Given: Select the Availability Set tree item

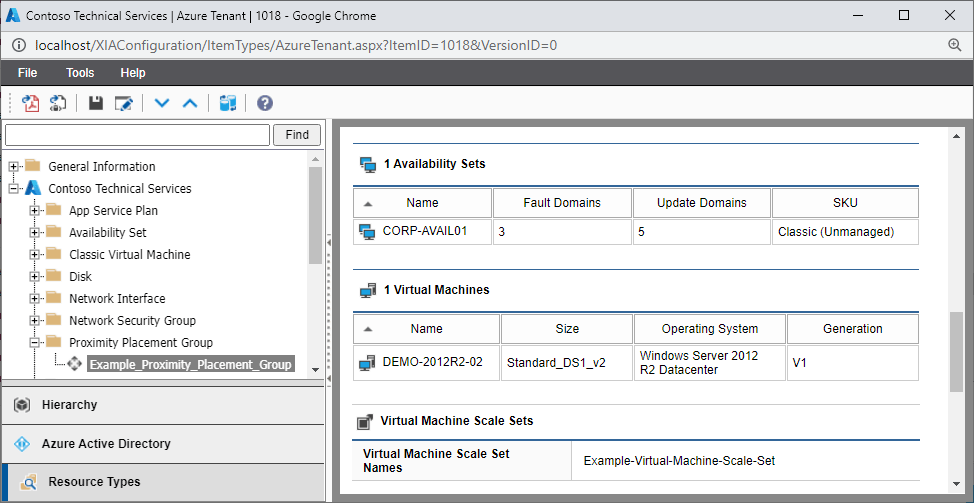Looking at the screenshot, I should pyautogui.click(x=108, y=232).
